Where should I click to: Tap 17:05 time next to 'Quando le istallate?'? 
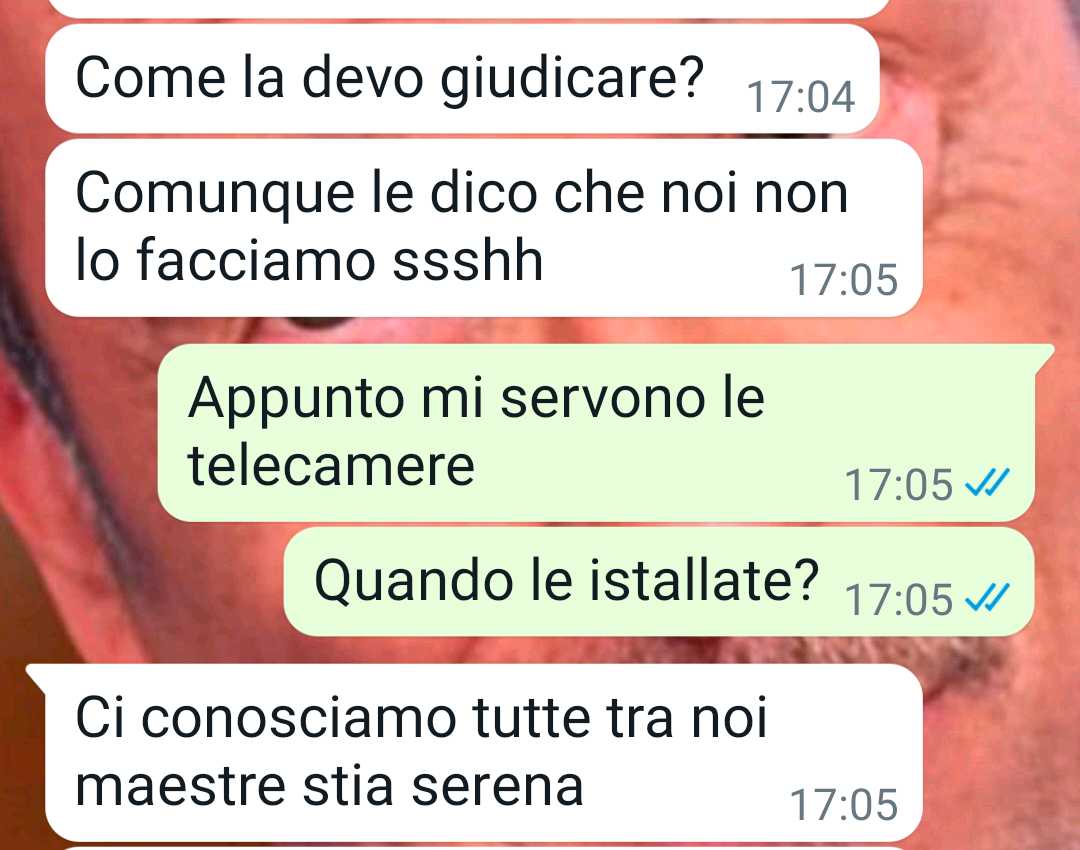click(x=898, y=600)
